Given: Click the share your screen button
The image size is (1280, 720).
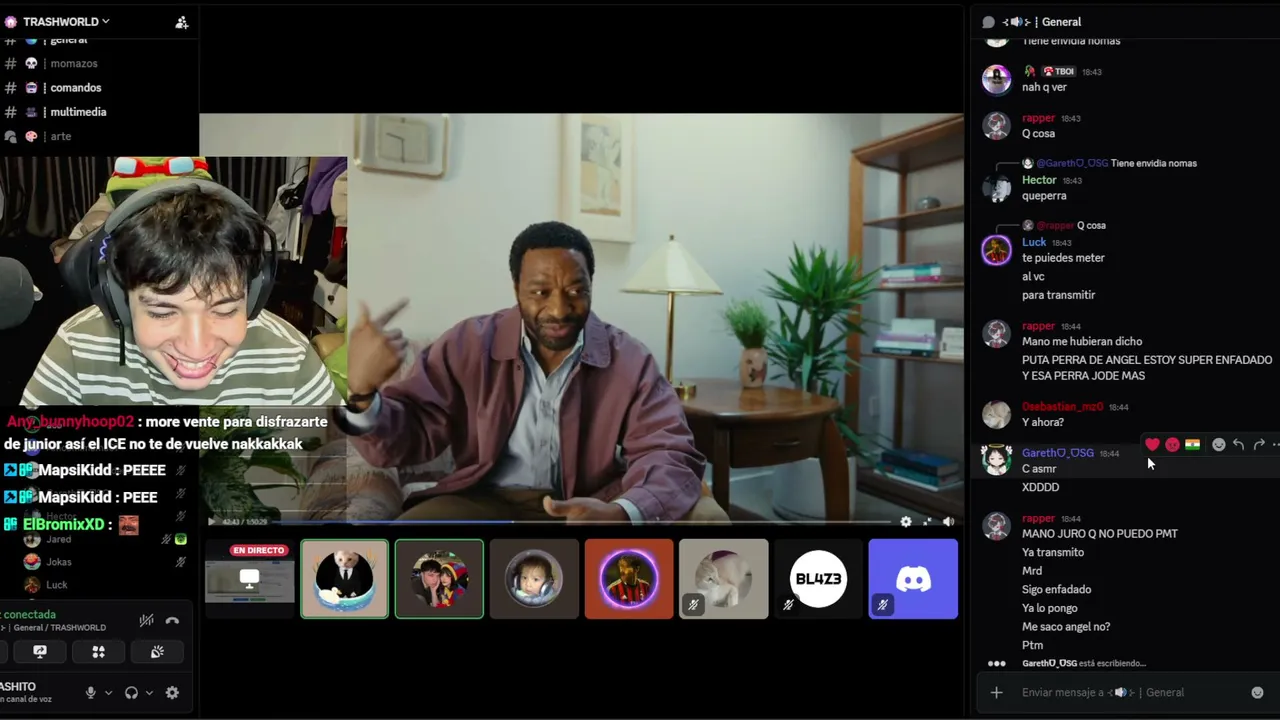Looking at the screenshot, I should click(x=40, y=651).
